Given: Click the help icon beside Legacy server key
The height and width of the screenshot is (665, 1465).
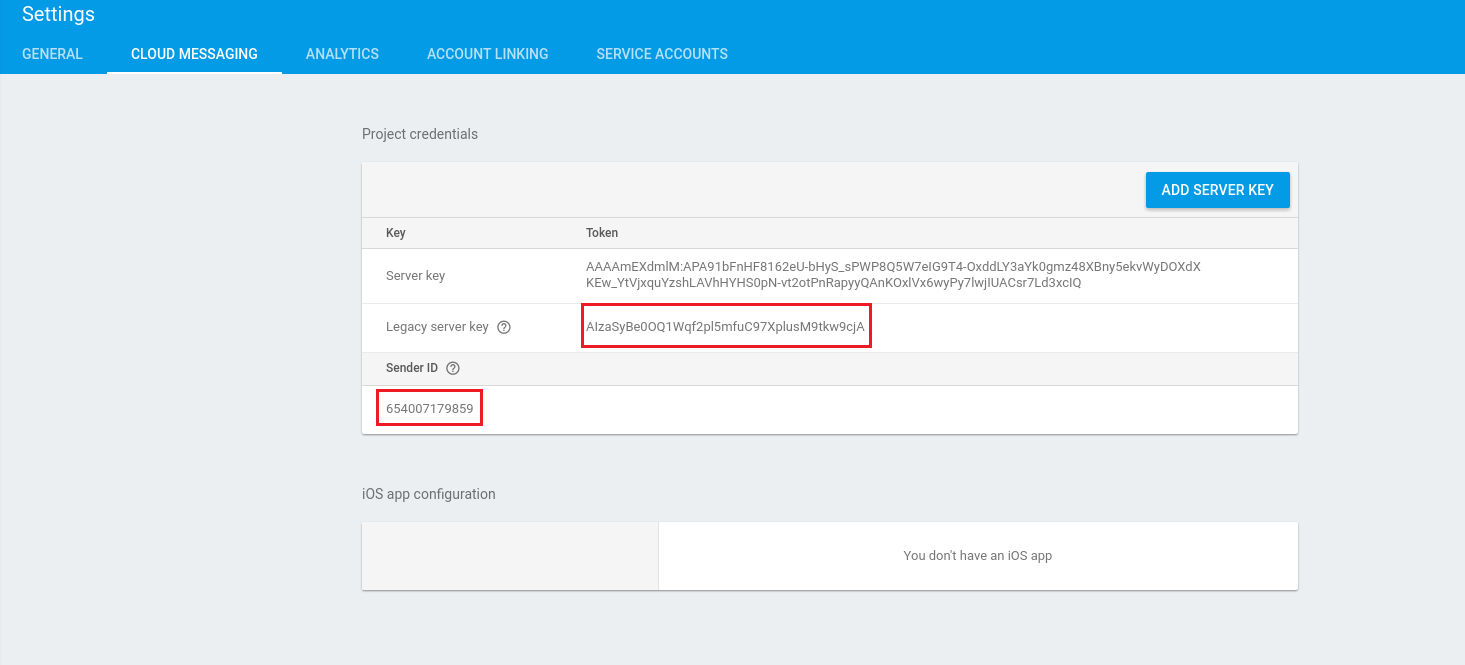Looking at the screenshot, I should coord(504,327).
